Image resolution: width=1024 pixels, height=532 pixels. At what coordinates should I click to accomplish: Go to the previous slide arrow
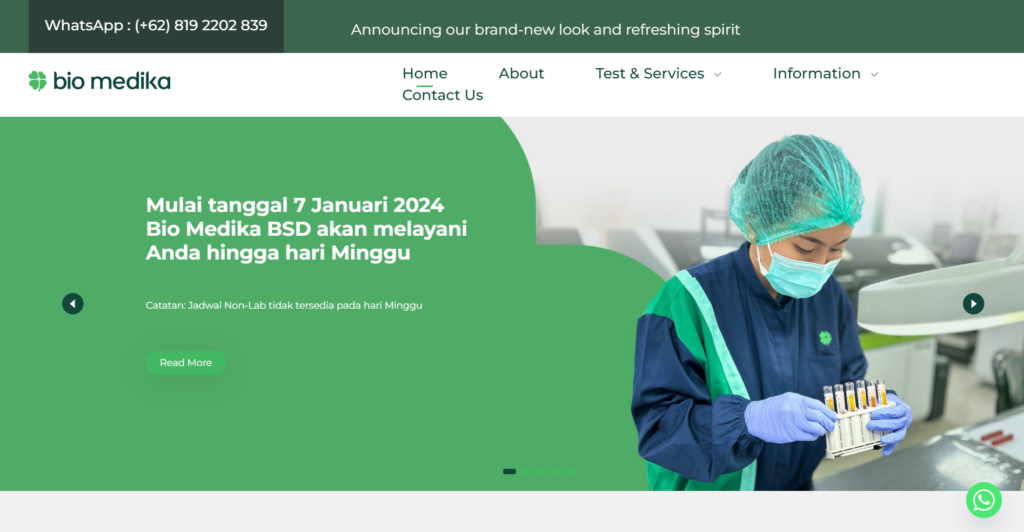pyautogui.click(x=72, y=304)
